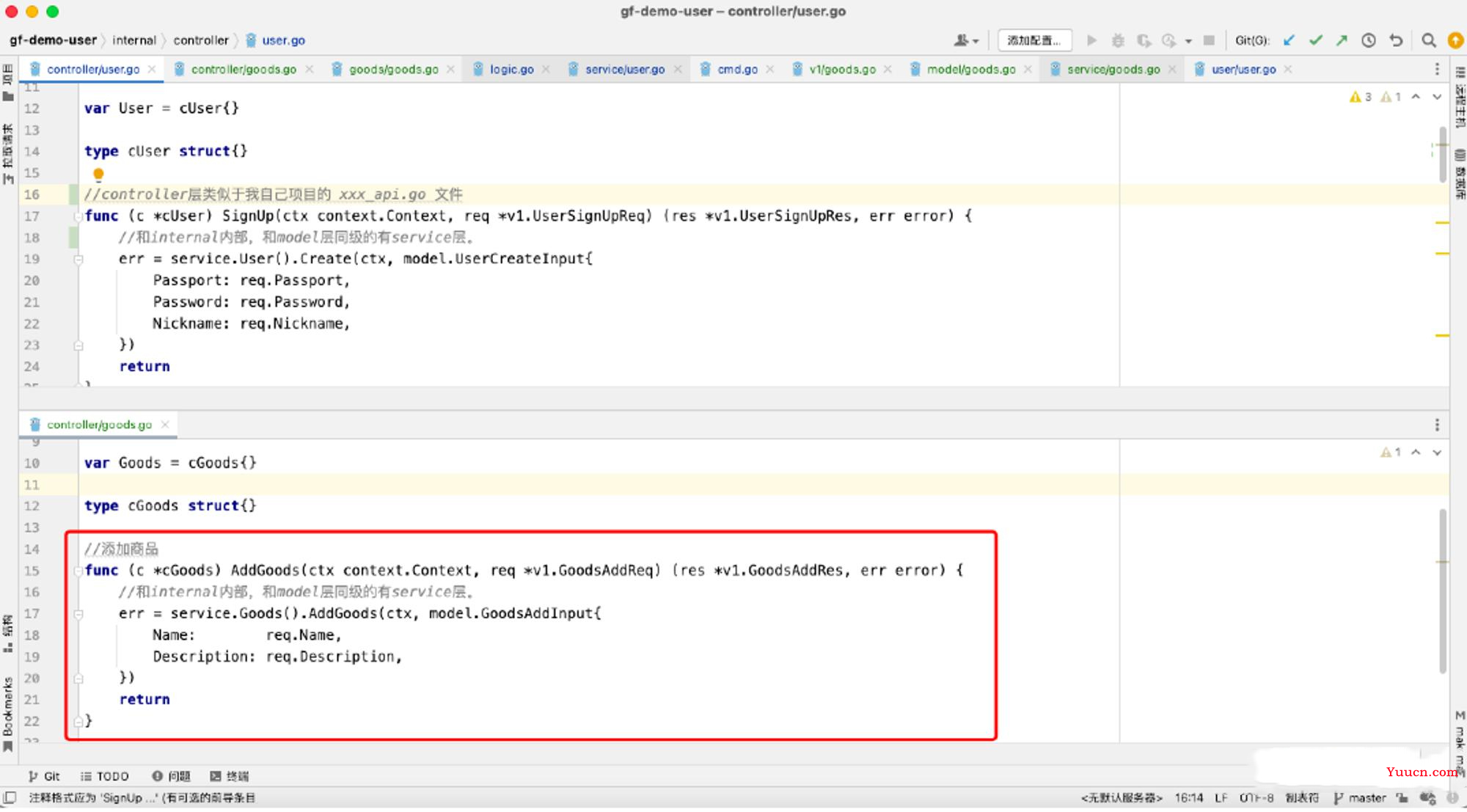Switch to v1/goods.go tab
Screen dimensions: 1467x812
[x=842, y=69]
